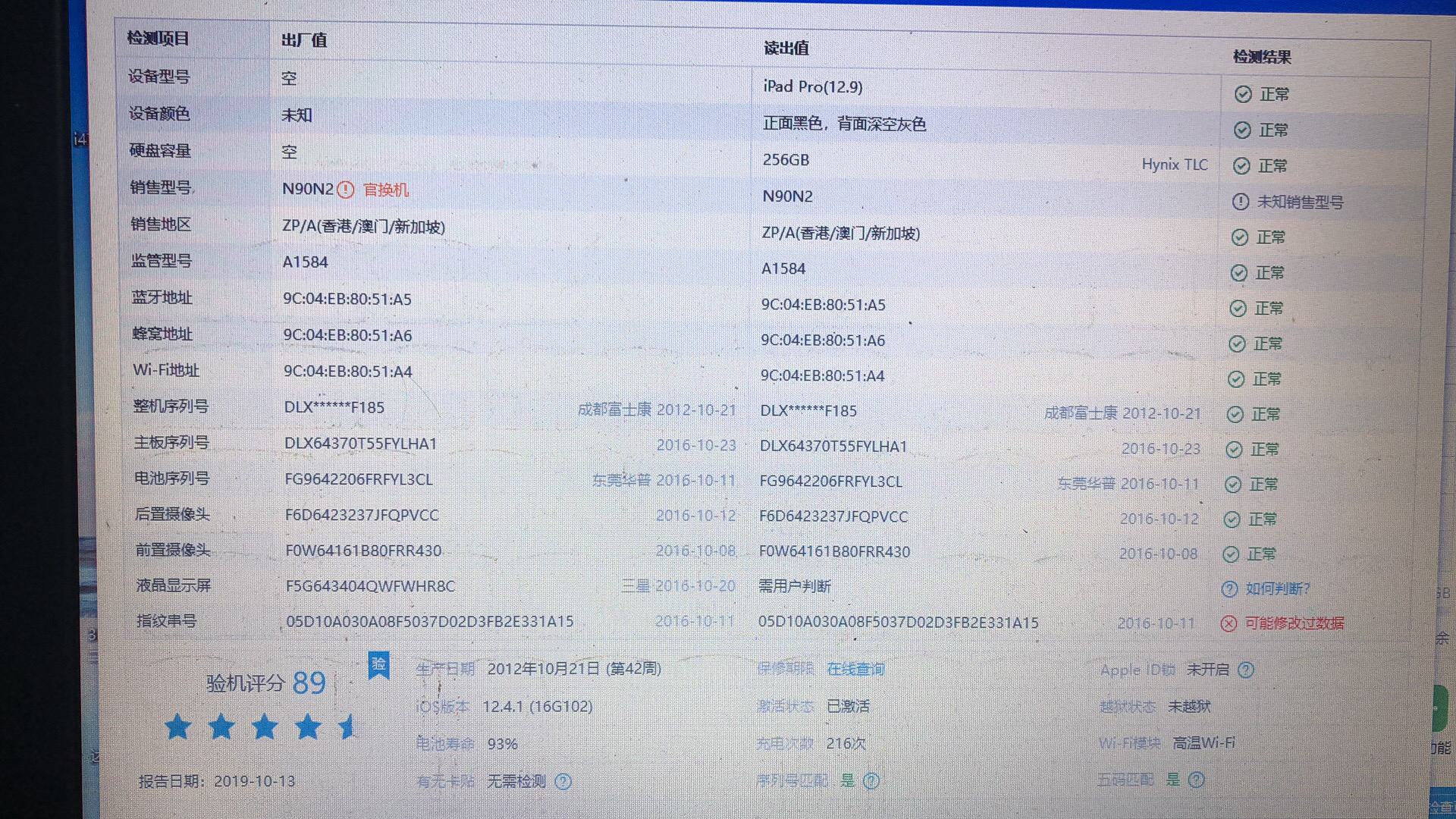Viewport: 1456px width, 819px height.
Task: Click the 可能修改过数据 warning text
Action: coord(1294,623)
